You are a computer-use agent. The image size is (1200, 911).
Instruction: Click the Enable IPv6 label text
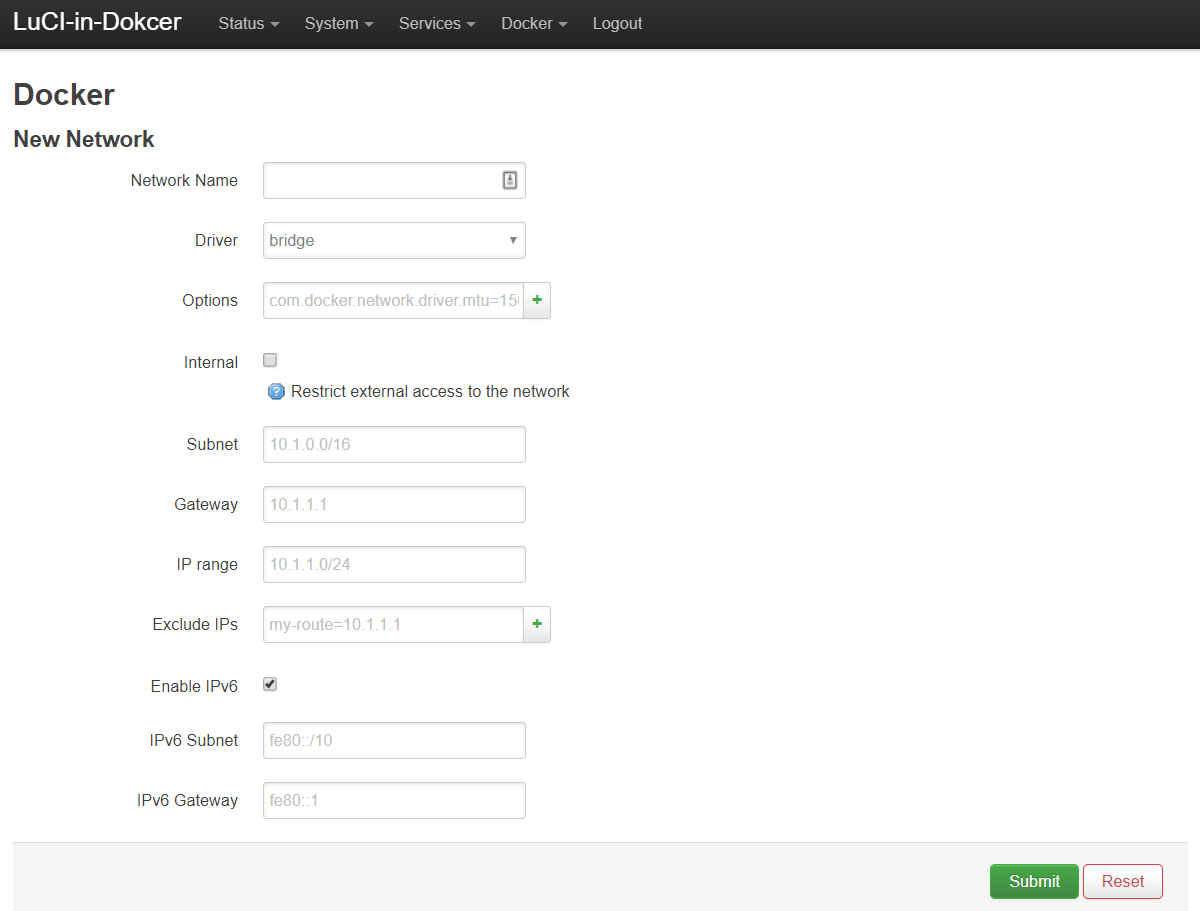coord(194,686)
